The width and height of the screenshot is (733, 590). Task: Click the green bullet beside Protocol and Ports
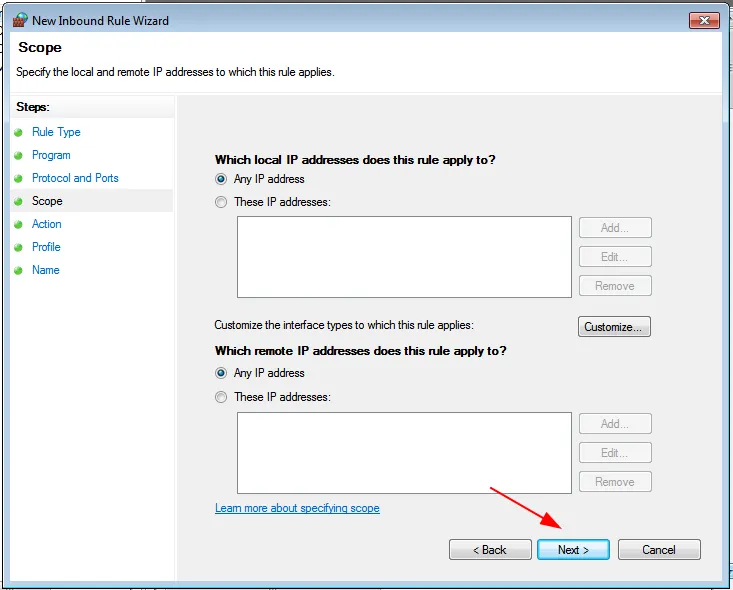point(18,178)
